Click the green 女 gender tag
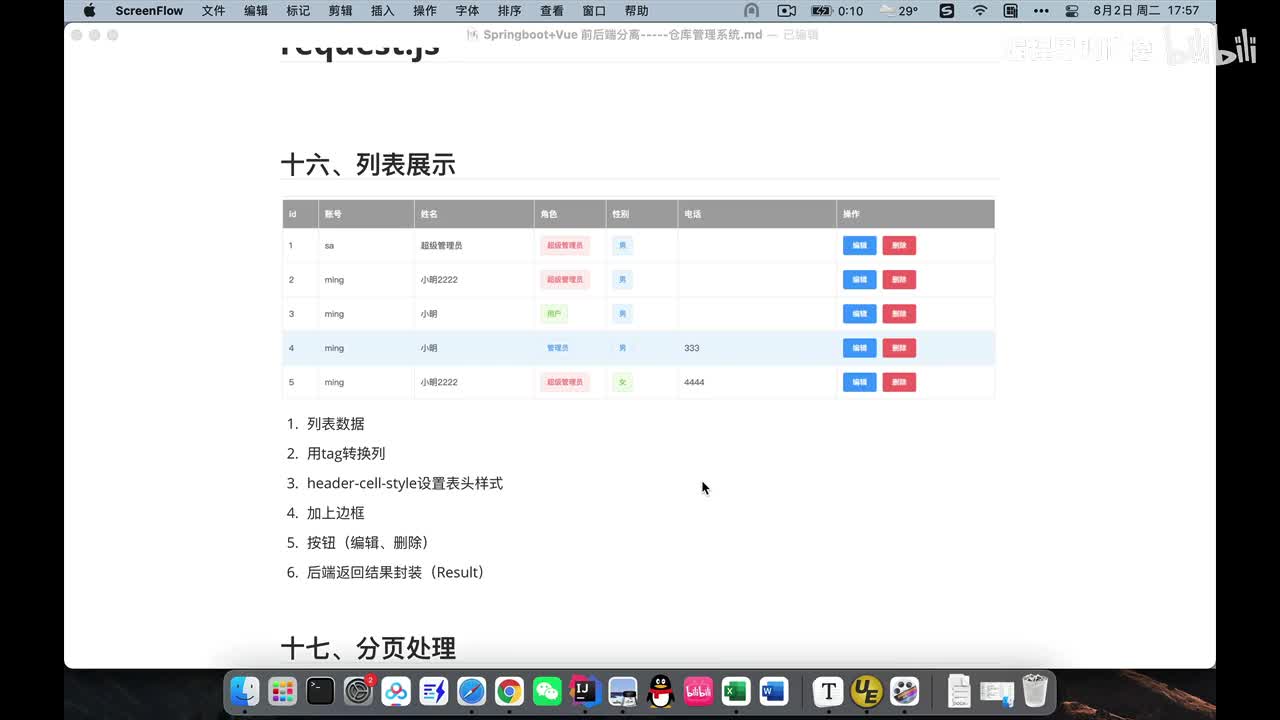This screenshot has height=720, width=1280. (x=622, y=382)
